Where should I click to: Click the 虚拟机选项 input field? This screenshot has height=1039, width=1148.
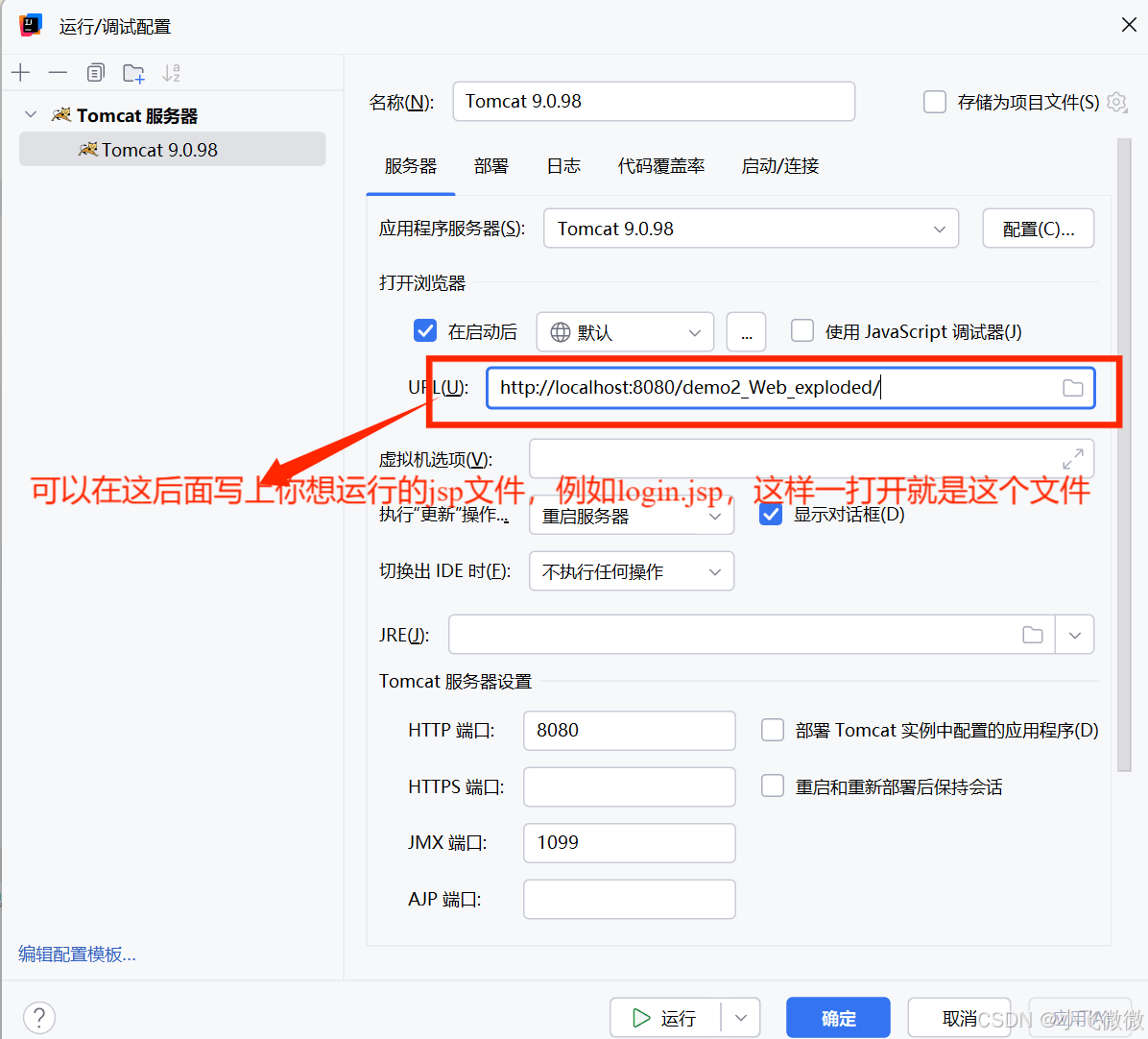pyautogui.click(x=811, y=458)
